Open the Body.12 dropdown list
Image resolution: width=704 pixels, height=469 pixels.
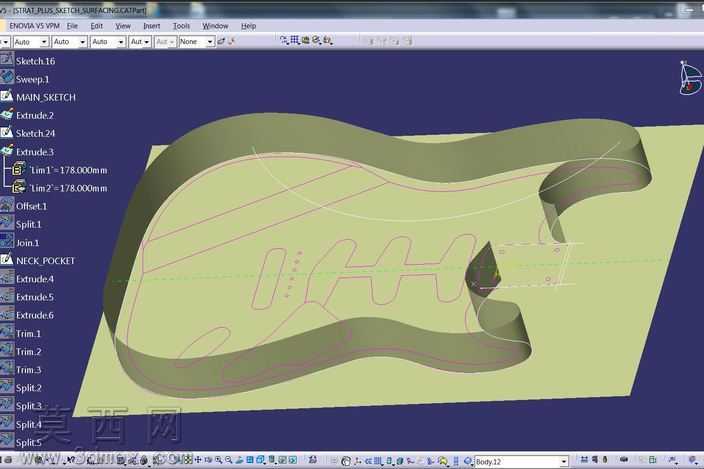[x=564, y=461]
